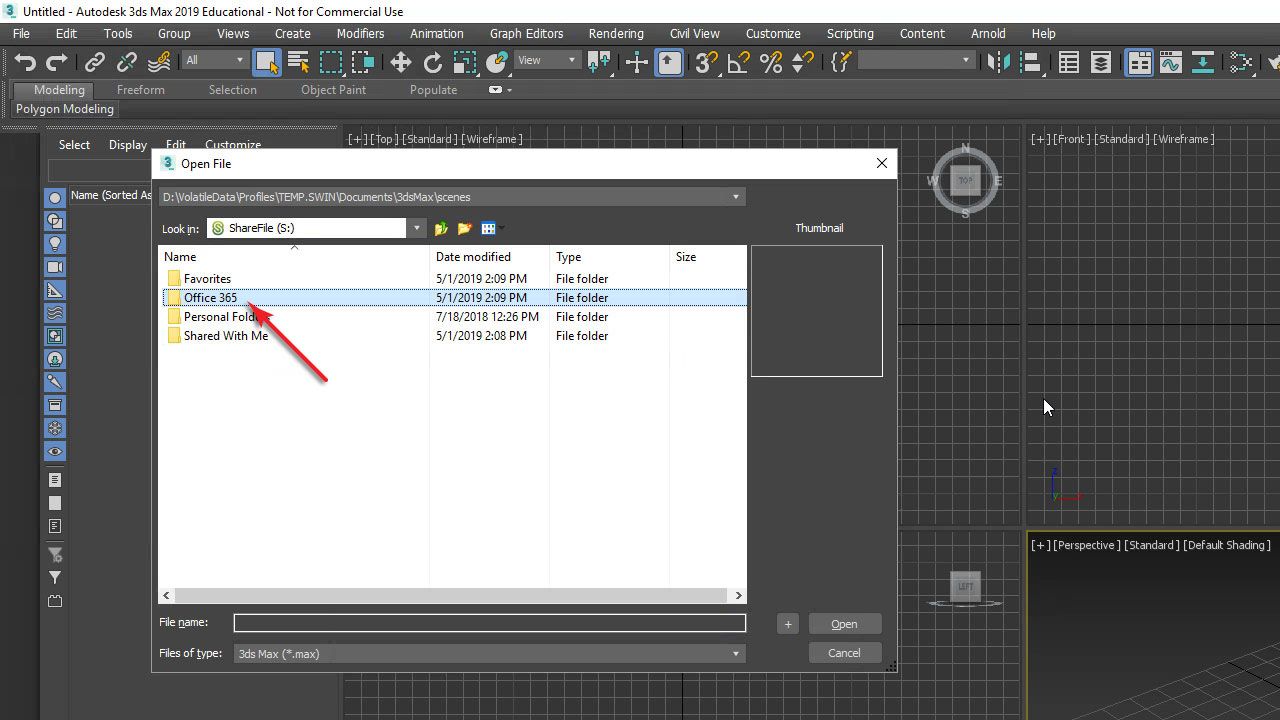Expand the Look in ShareFile drive dropdown

pos(417,228)
